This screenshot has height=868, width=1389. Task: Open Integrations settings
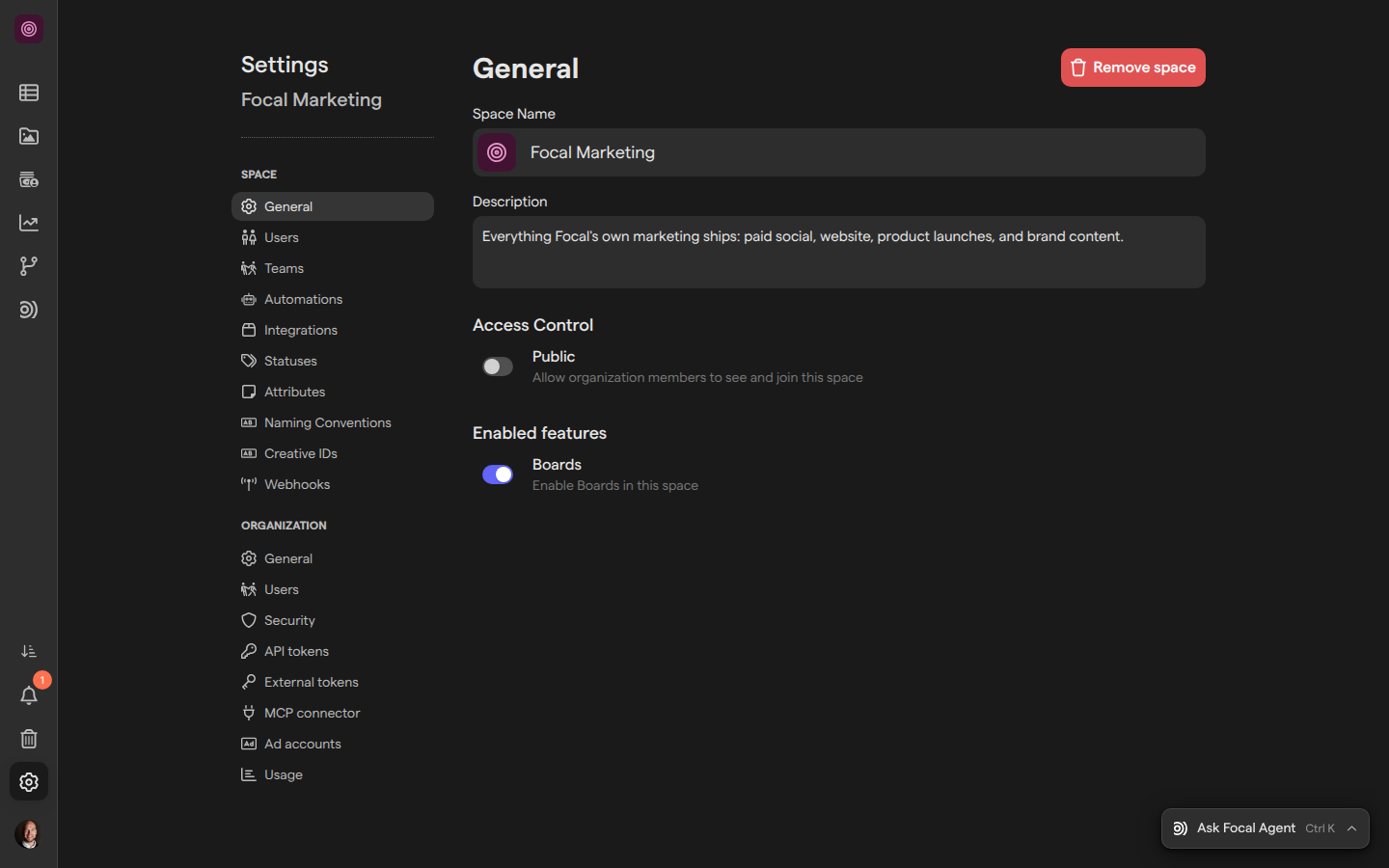pos(333,330)
